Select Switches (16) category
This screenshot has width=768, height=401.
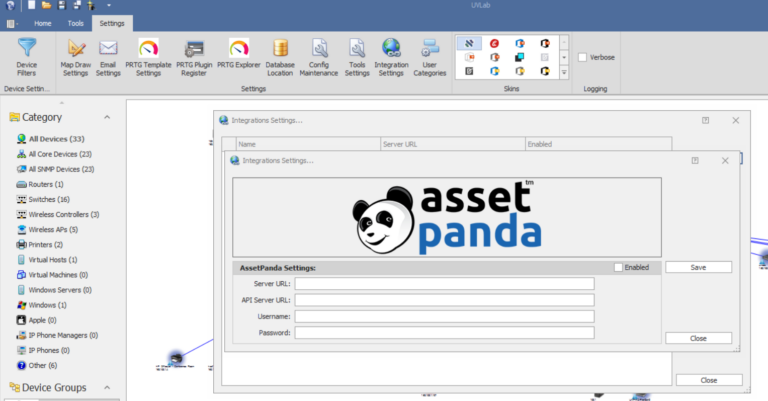click(43, 200)
